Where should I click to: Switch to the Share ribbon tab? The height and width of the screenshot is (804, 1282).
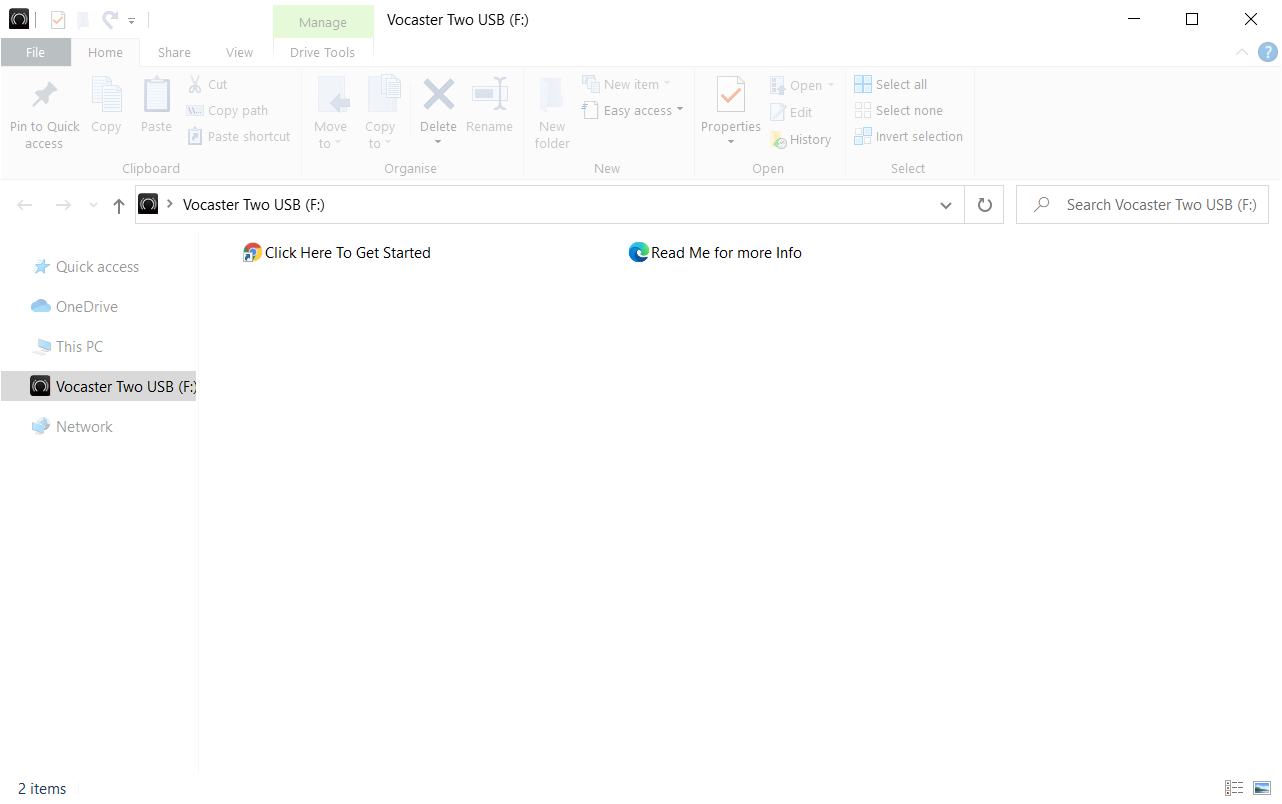(x=174, y=53)
